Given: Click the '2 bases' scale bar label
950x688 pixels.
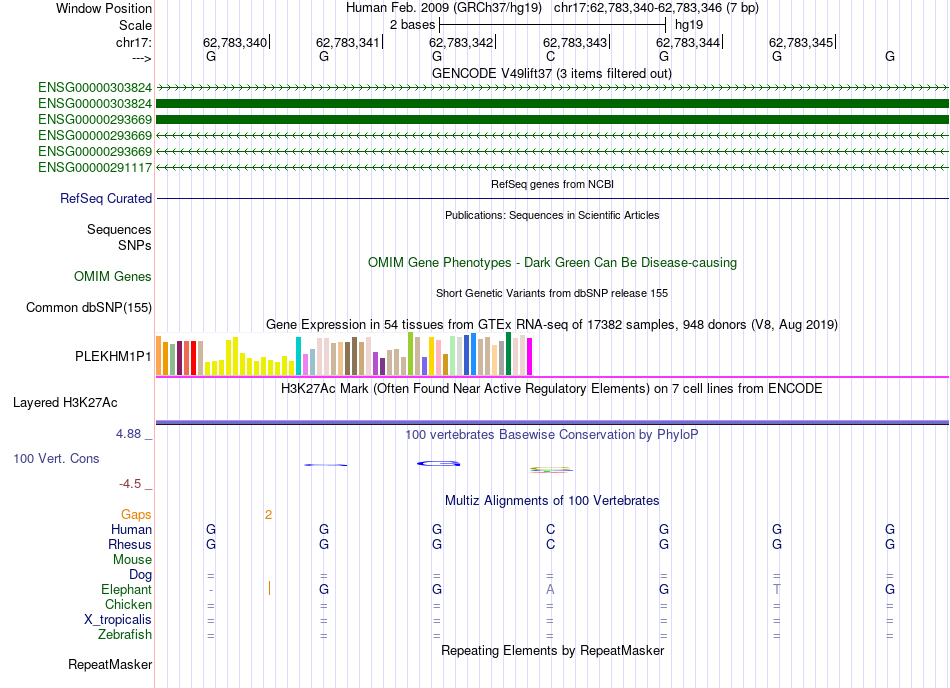Looking at the screenshot, I should pos(412,25).
